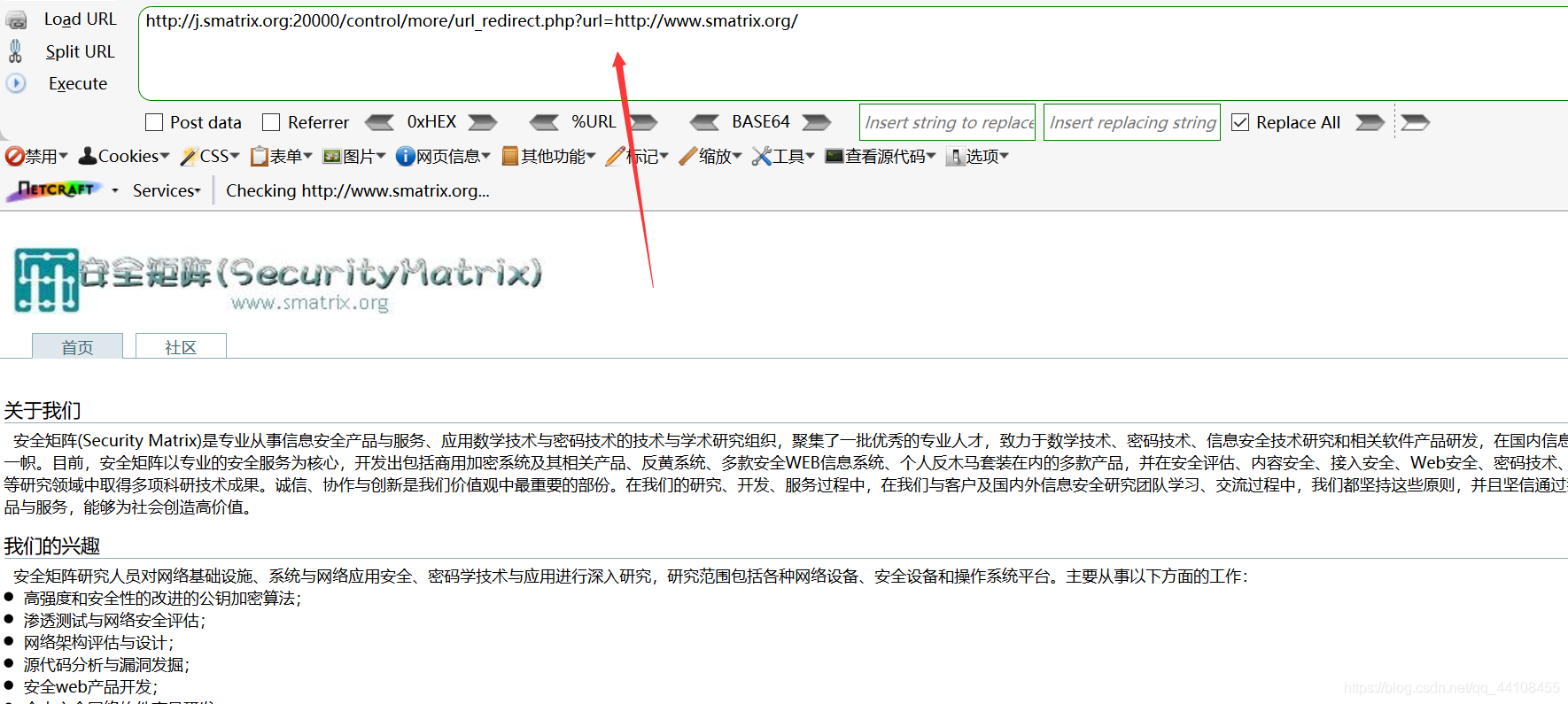
Task: Open the 选项 menu
Action: [987, 157]
